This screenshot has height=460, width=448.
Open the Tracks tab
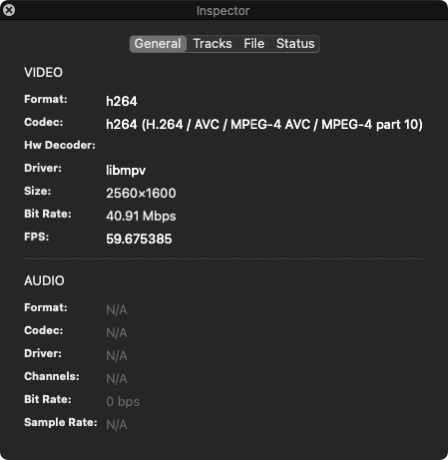point(212,44)
